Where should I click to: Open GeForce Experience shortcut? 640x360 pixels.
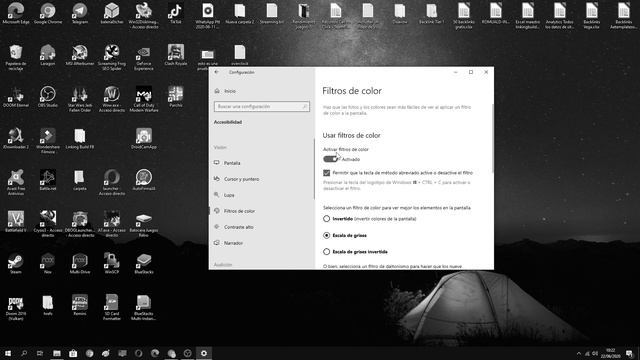(144, 58)
